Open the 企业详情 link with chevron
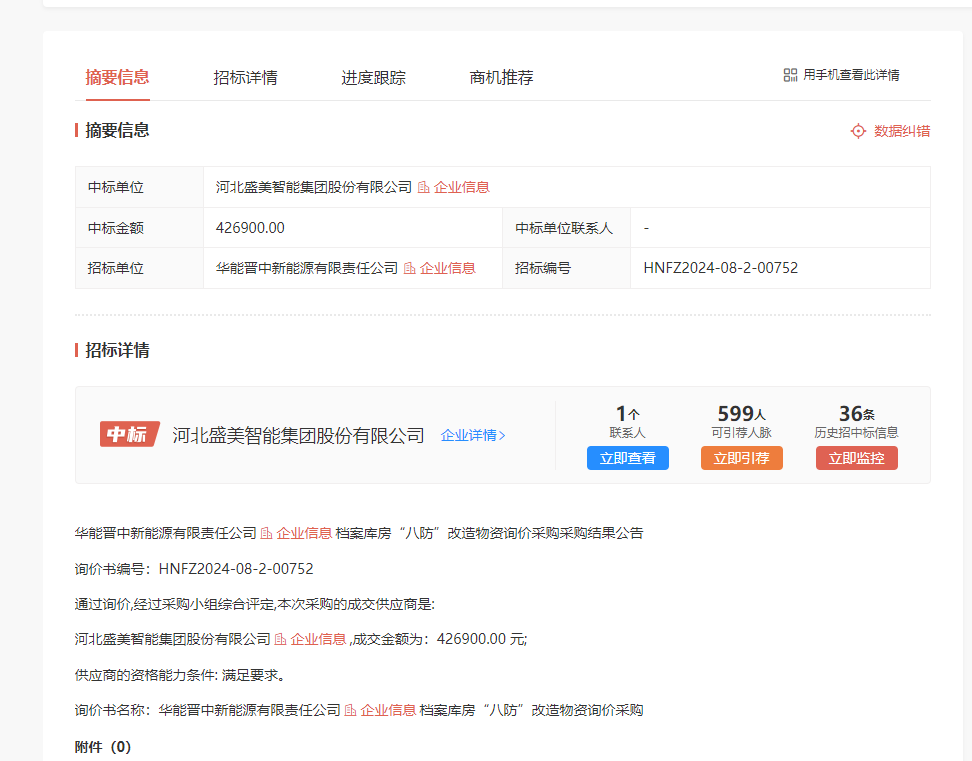Viewport: 972px width, 761px height. click(473, 436)
